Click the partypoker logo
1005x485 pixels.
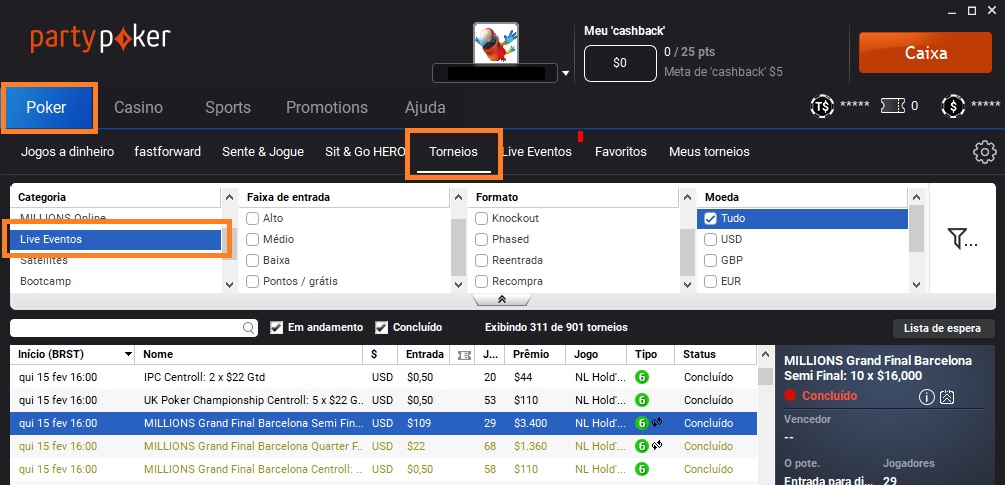pyautogui.click(x=100, y=39)
